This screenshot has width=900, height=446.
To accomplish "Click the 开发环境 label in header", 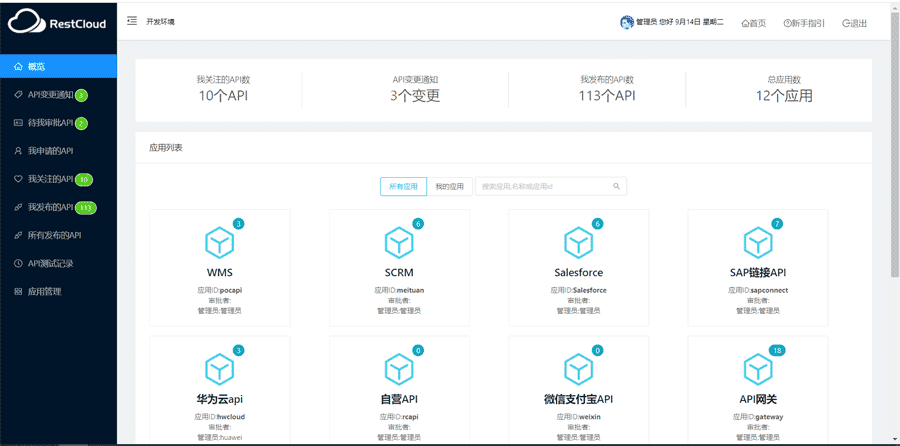I will point(160,22).
